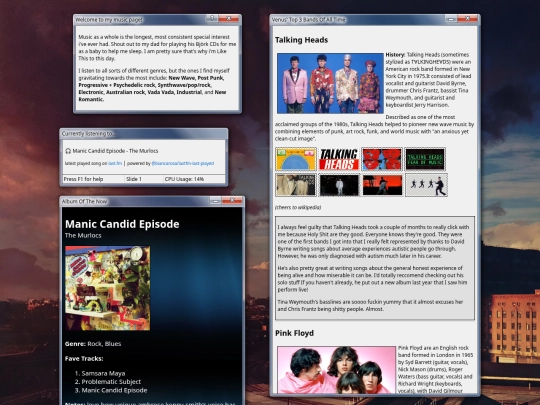Click the bold "New Wave, Post Punk," genre text
The height and width of the screenshot is (405, 540).
pos(196,78)
